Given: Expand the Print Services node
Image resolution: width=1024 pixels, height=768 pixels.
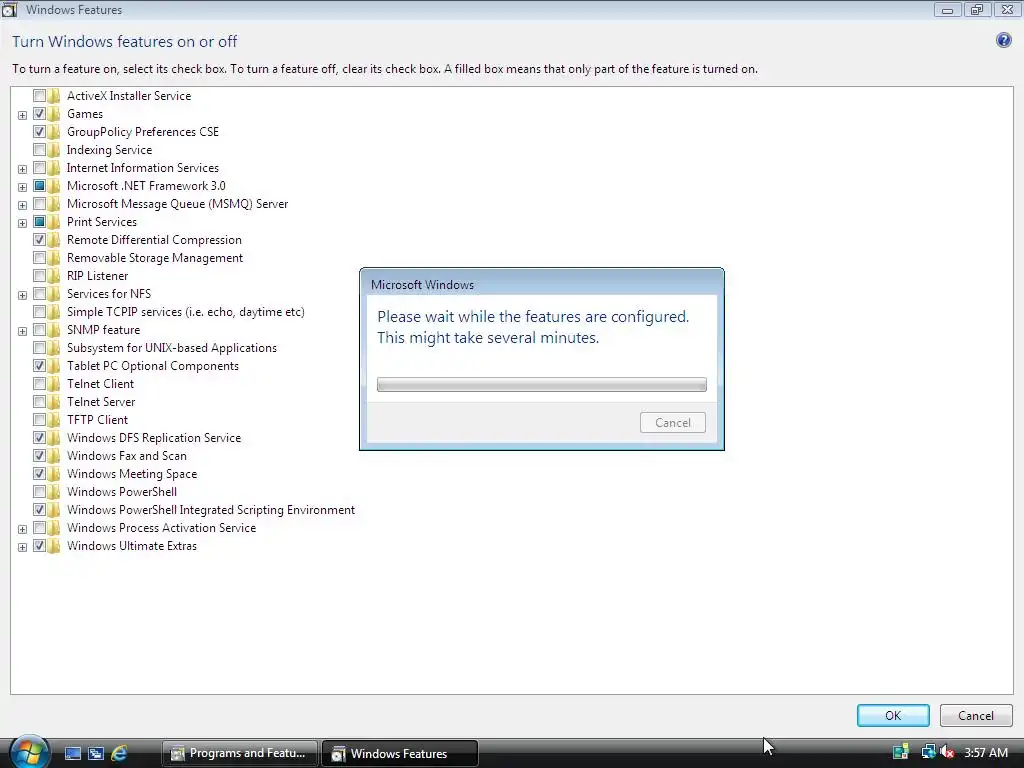Looking at the screenshot, I should tap(22, 223).
